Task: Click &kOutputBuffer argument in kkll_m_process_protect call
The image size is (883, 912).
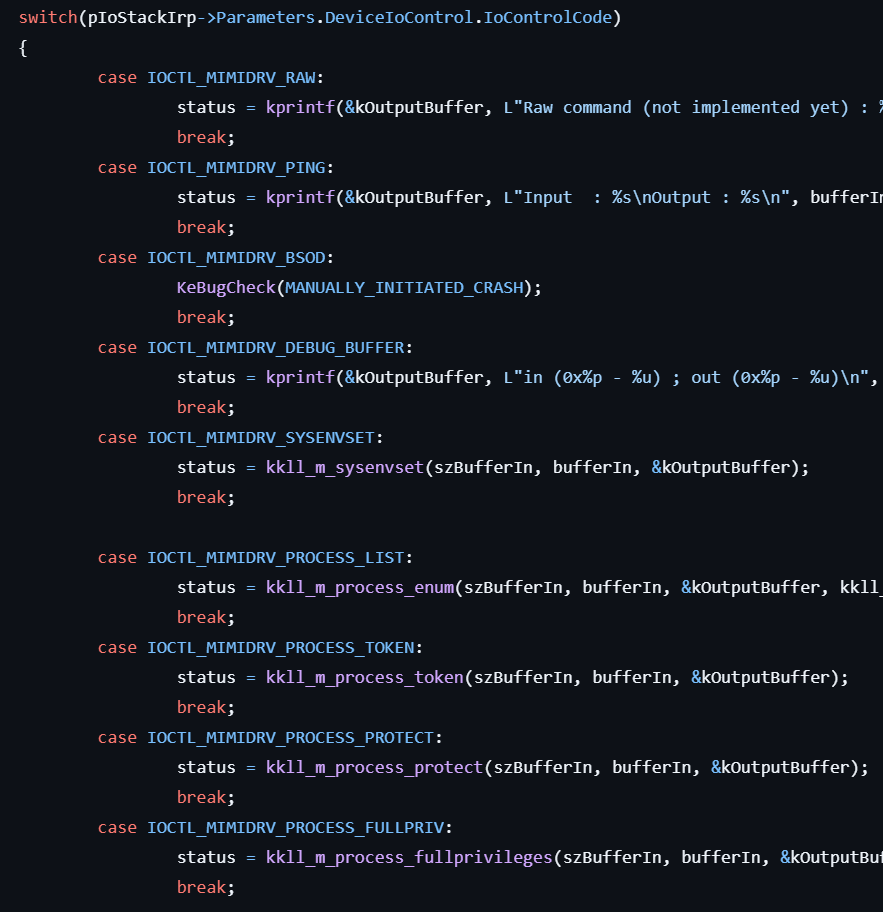Action: (x=779, y=768)
